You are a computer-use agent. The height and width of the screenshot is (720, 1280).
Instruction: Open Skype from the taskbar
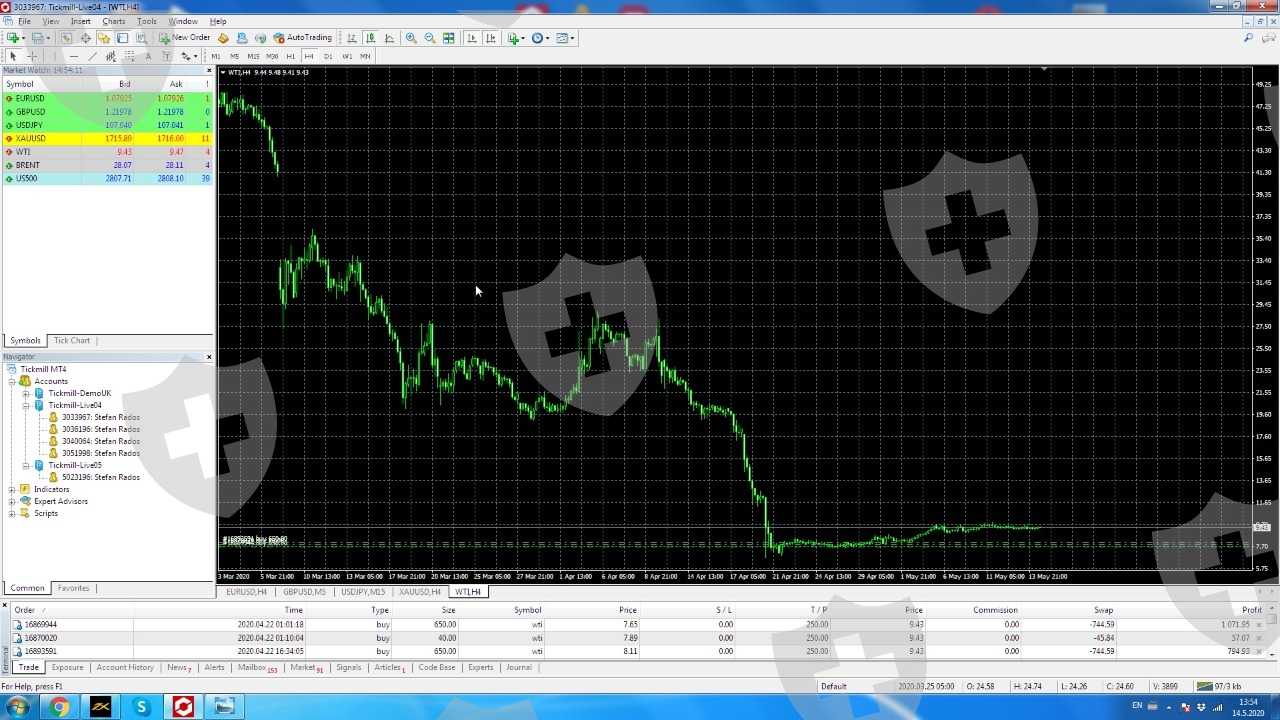click(141, 707)
